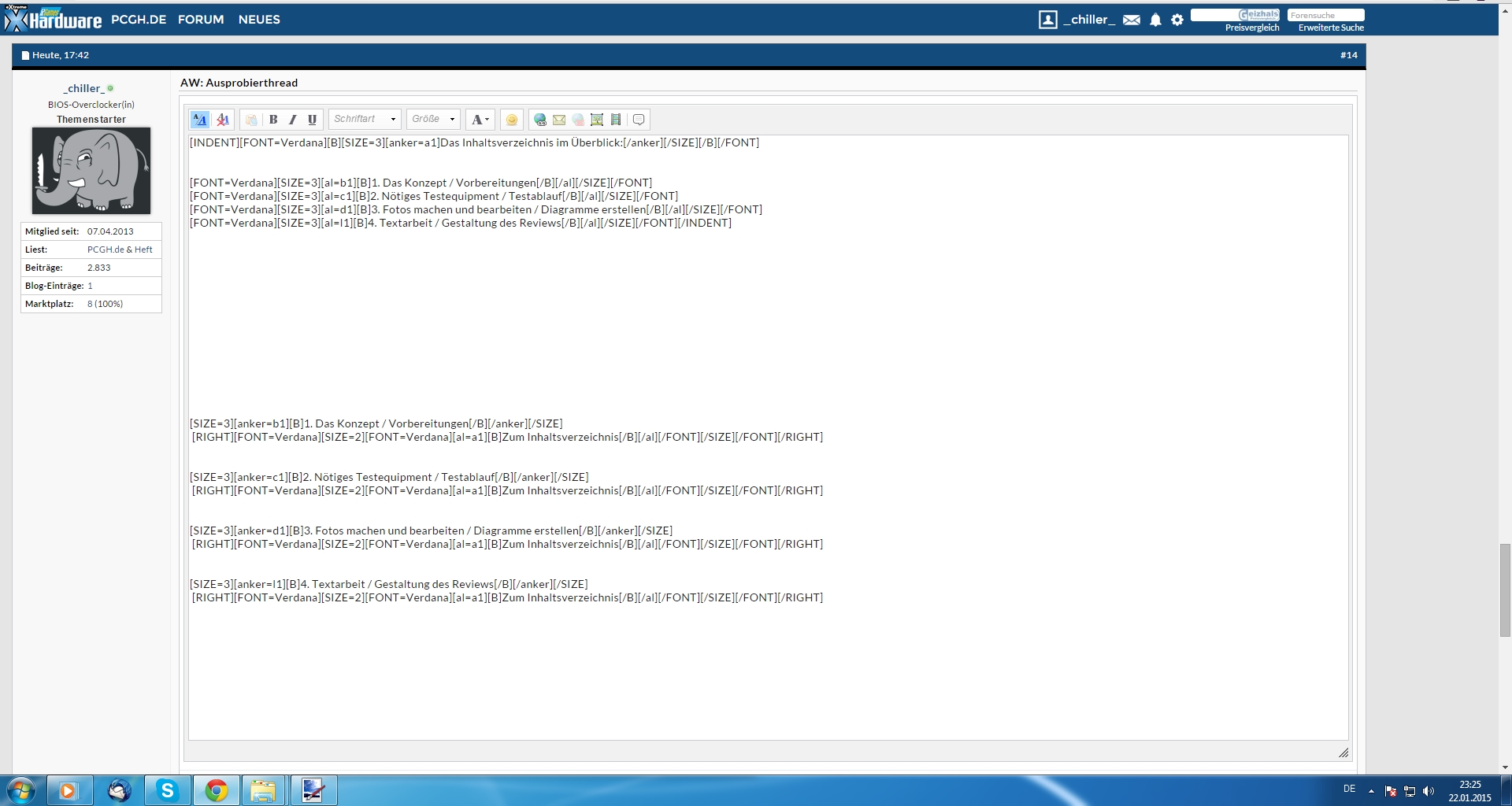This screenshot has height=806, width=1512.
Task: Wrap the selection in quote tags
Action: [639, 120]
